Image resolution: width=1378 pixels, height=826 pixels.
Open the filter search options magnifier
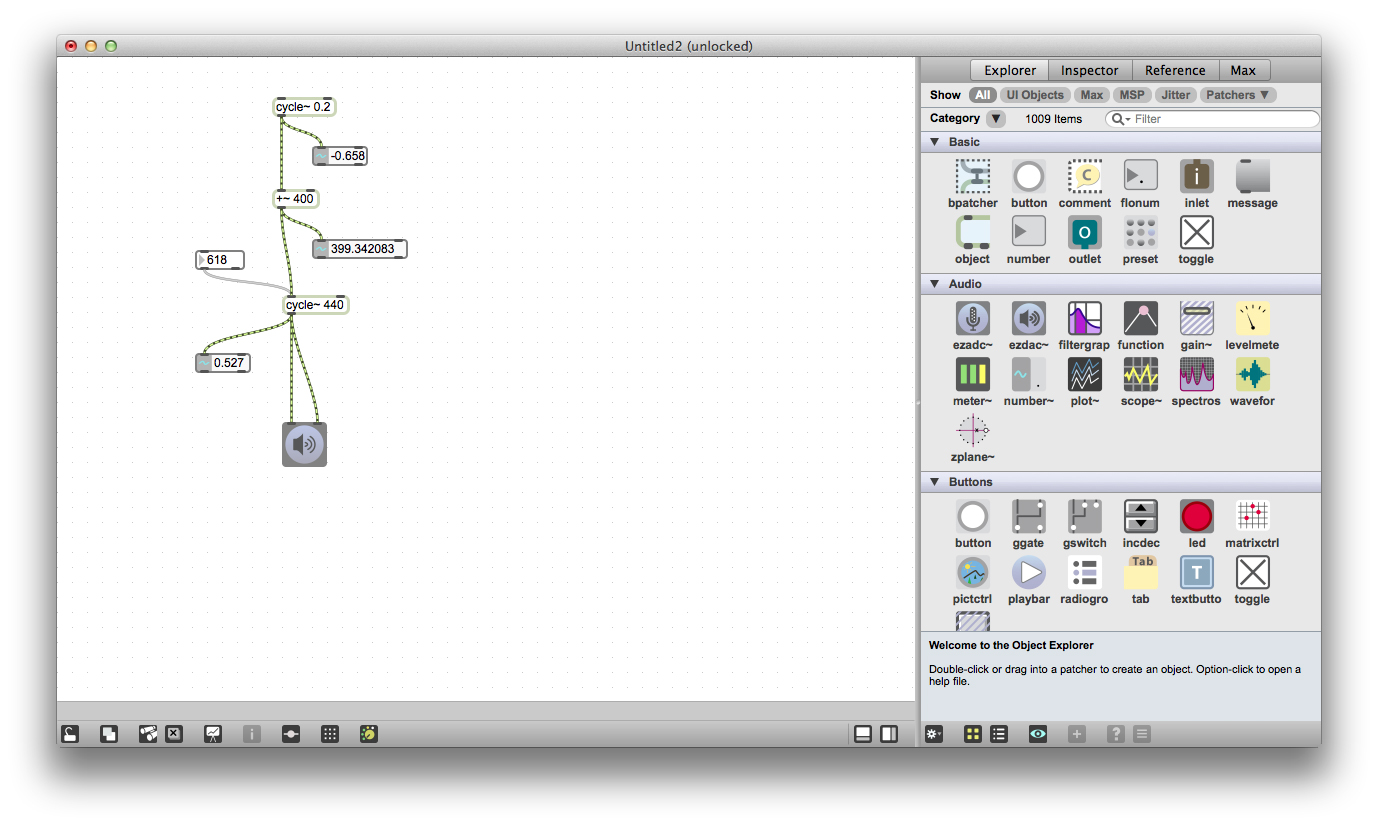point(1121,119)
